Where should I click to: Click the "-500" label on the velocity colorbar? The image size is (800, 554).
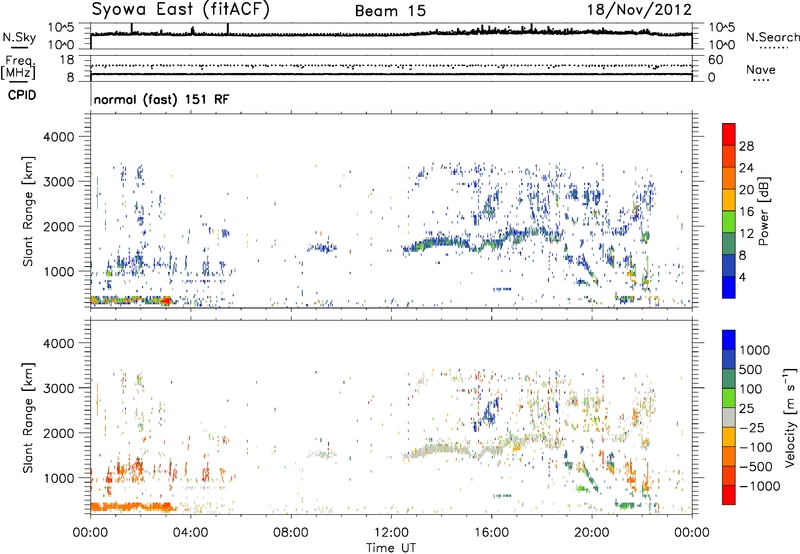click(756, 467)
